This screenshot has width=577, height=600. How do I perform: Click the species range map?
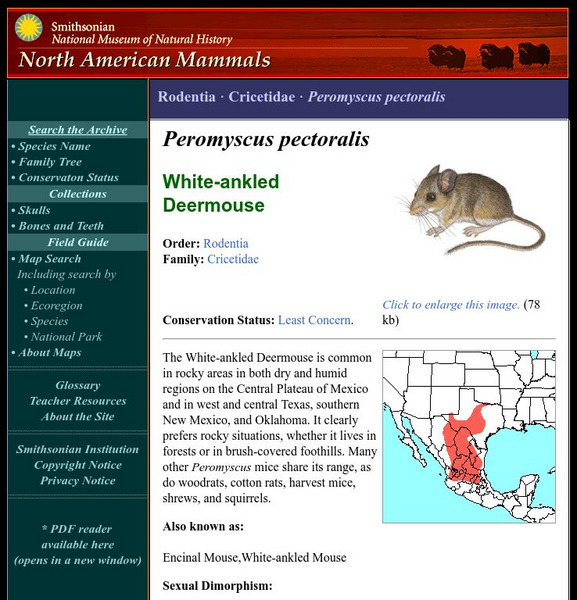[x=469, y=437]
